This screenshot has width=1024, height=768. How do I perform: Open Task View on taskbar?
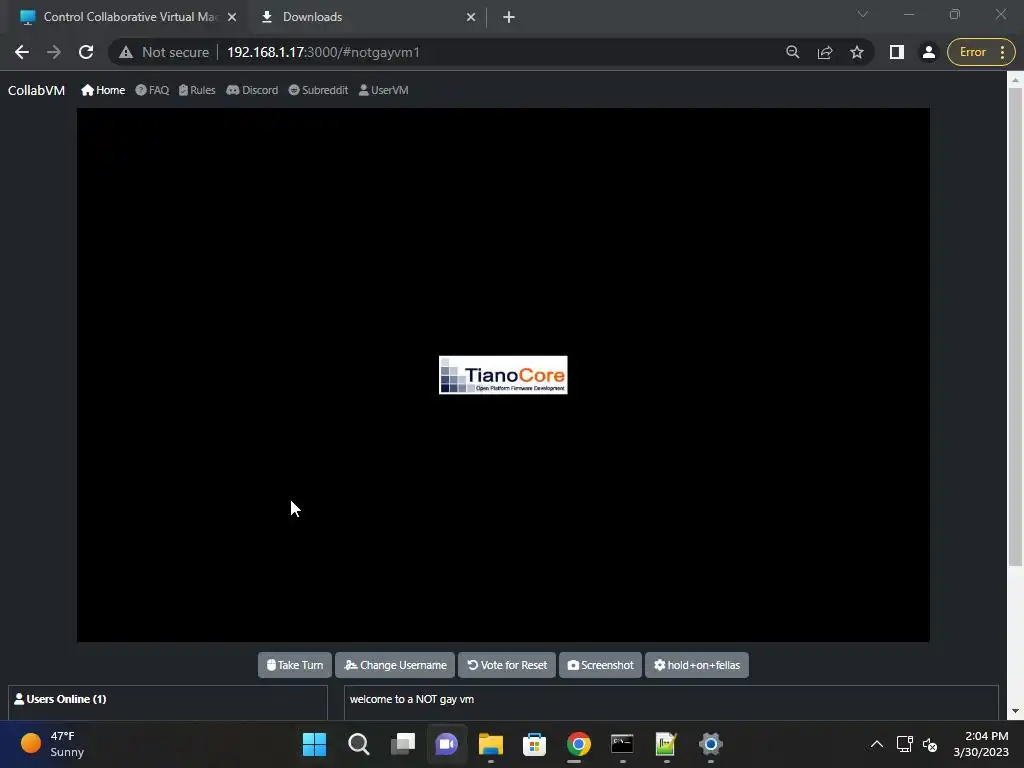(x=402, y=744)
